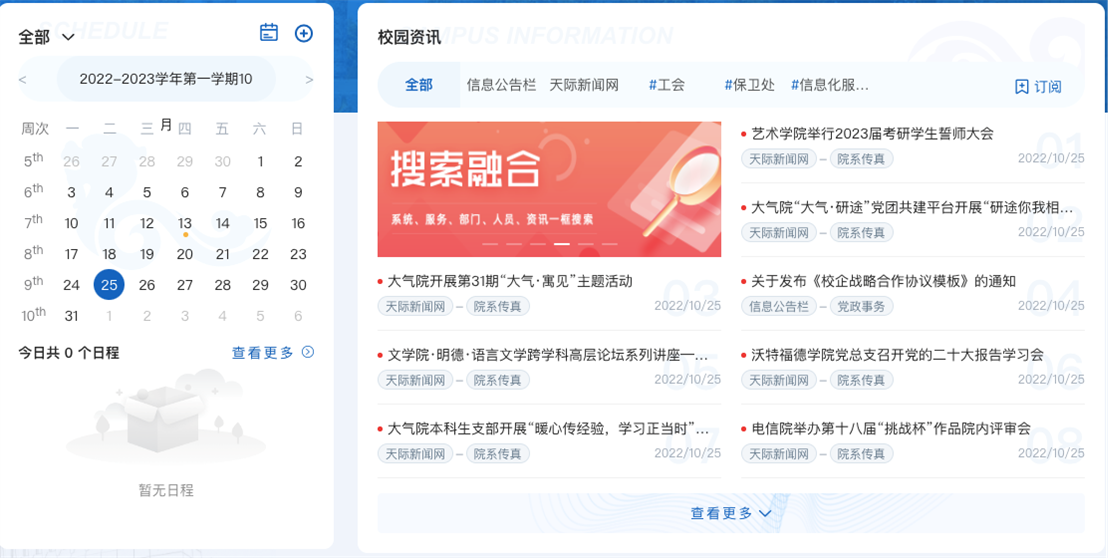
Task: Select date 13 in the calendar
Action: (185, 223)
